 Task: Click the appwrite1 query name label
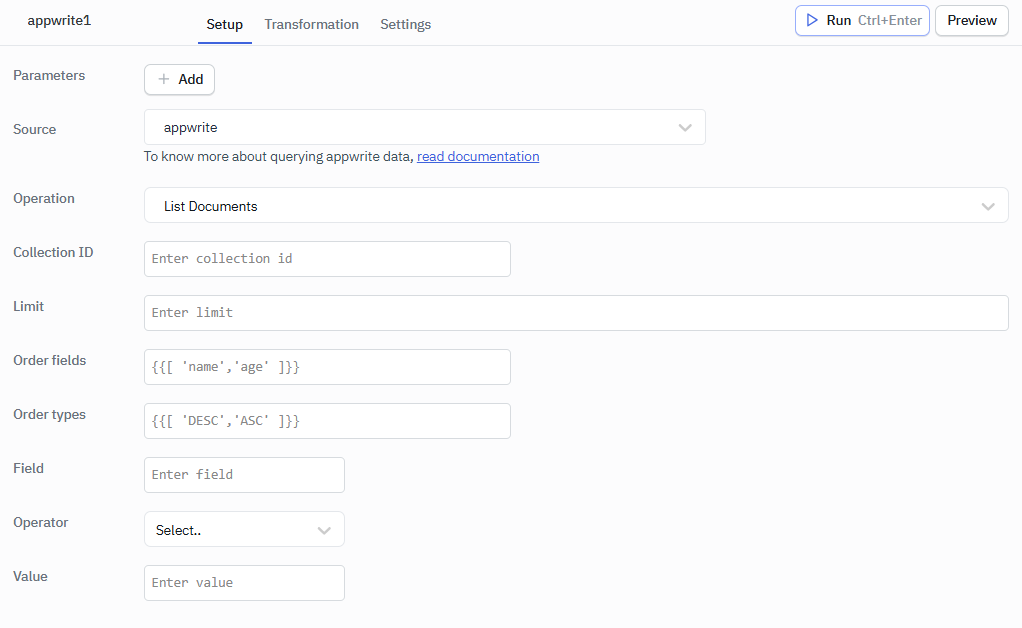[59, 19]
